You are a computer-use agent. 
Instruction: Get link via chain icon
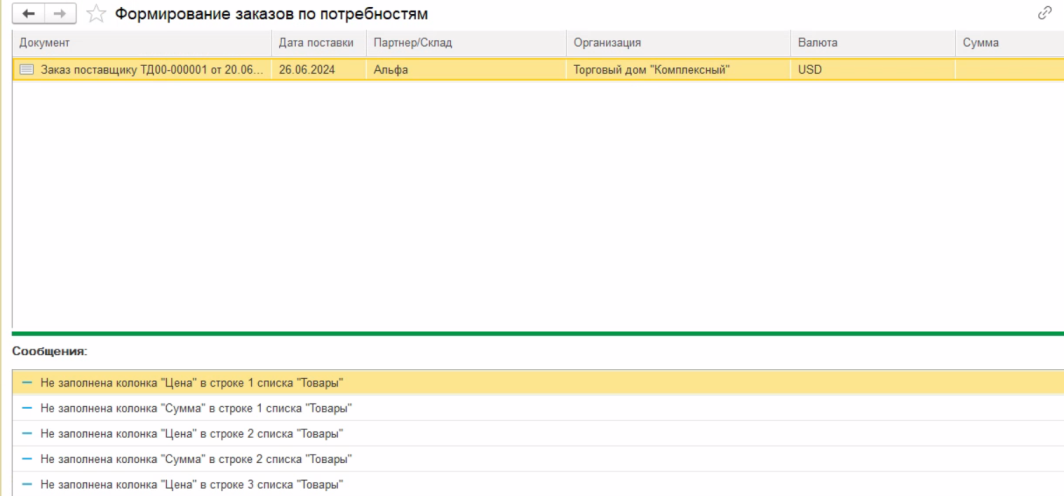(1046, 13)
